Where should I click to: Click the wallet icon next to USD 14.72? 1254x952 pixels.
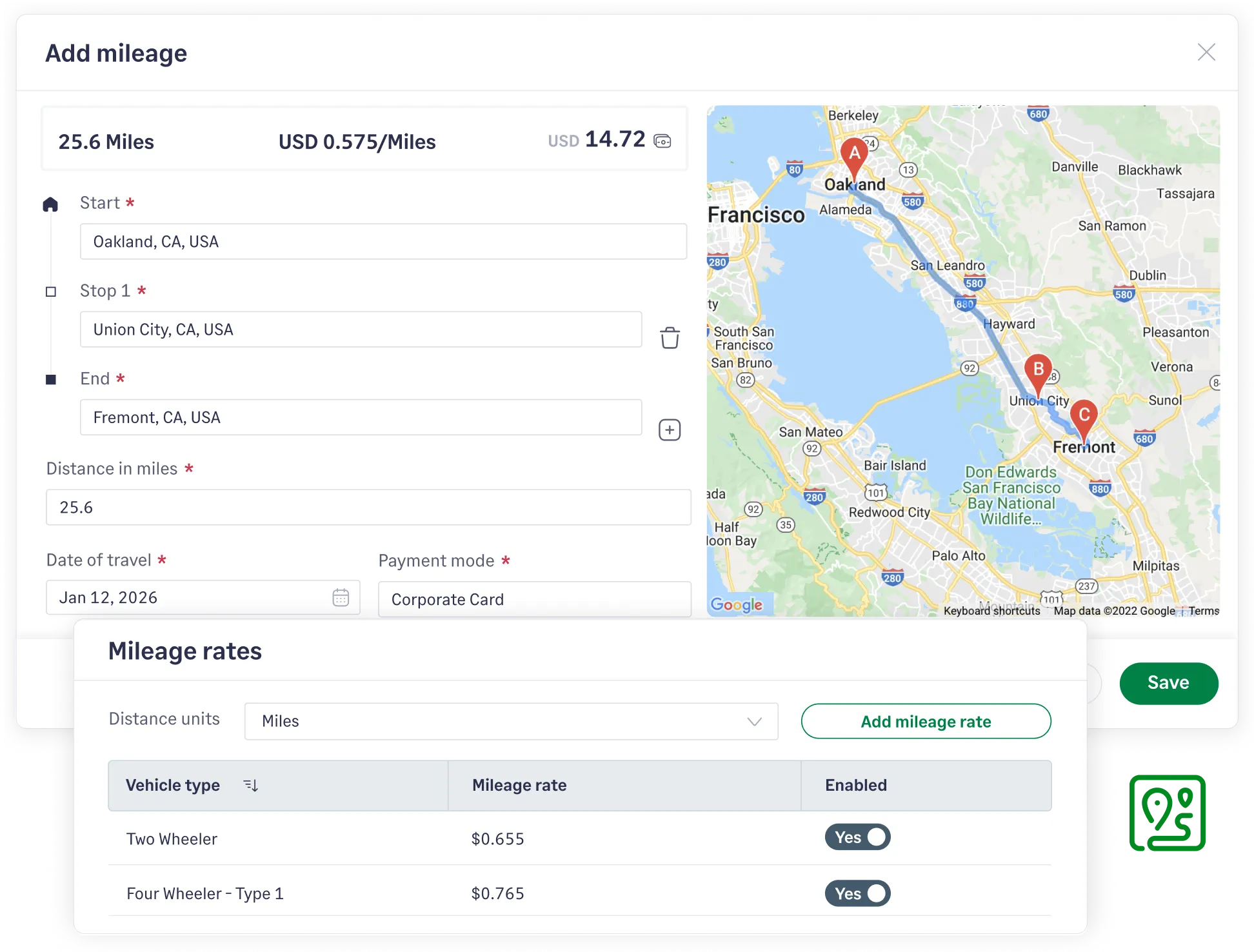point(664,141)
